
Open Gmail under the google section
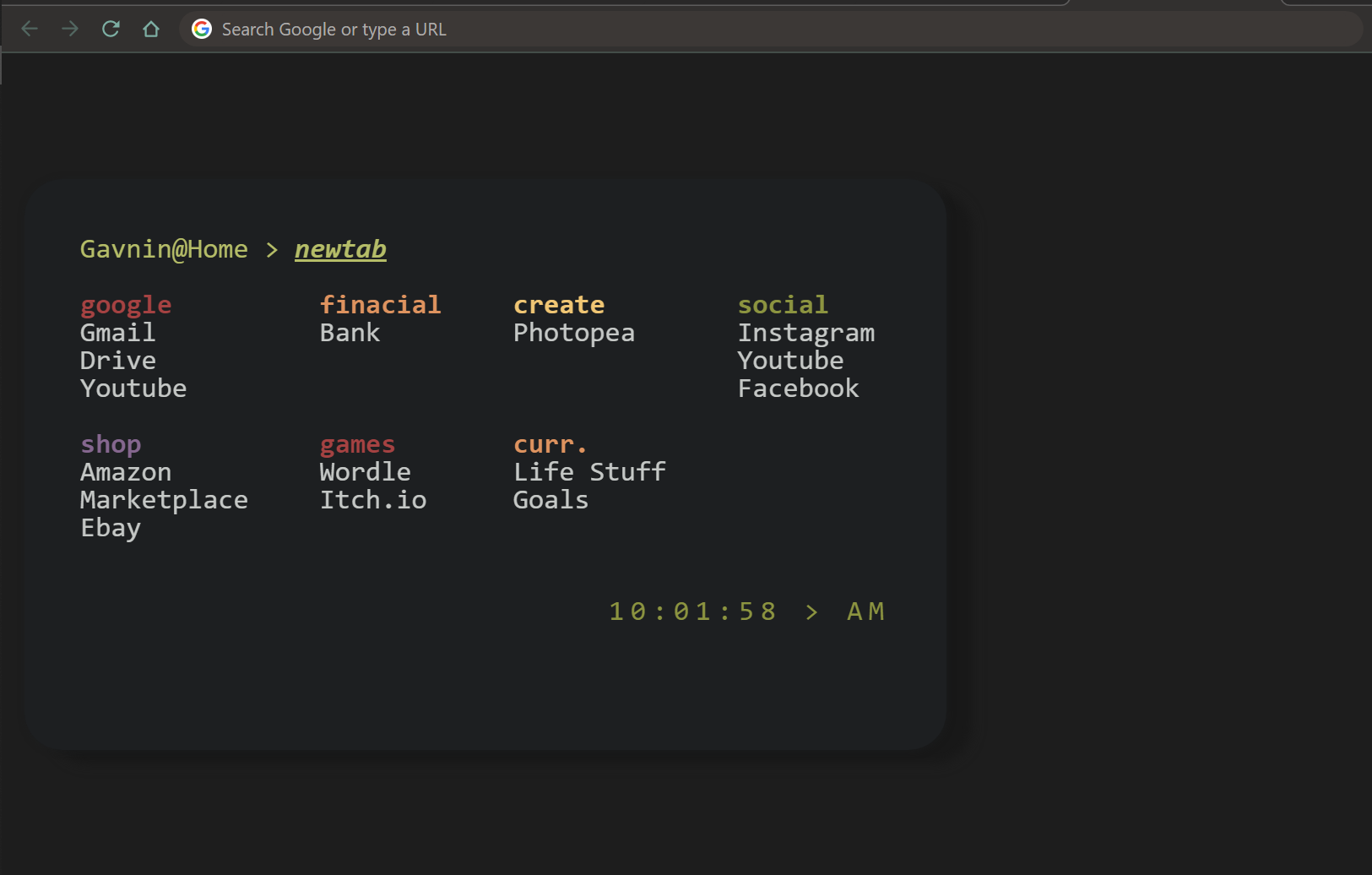pyautogui.click(x=117, y=332)
